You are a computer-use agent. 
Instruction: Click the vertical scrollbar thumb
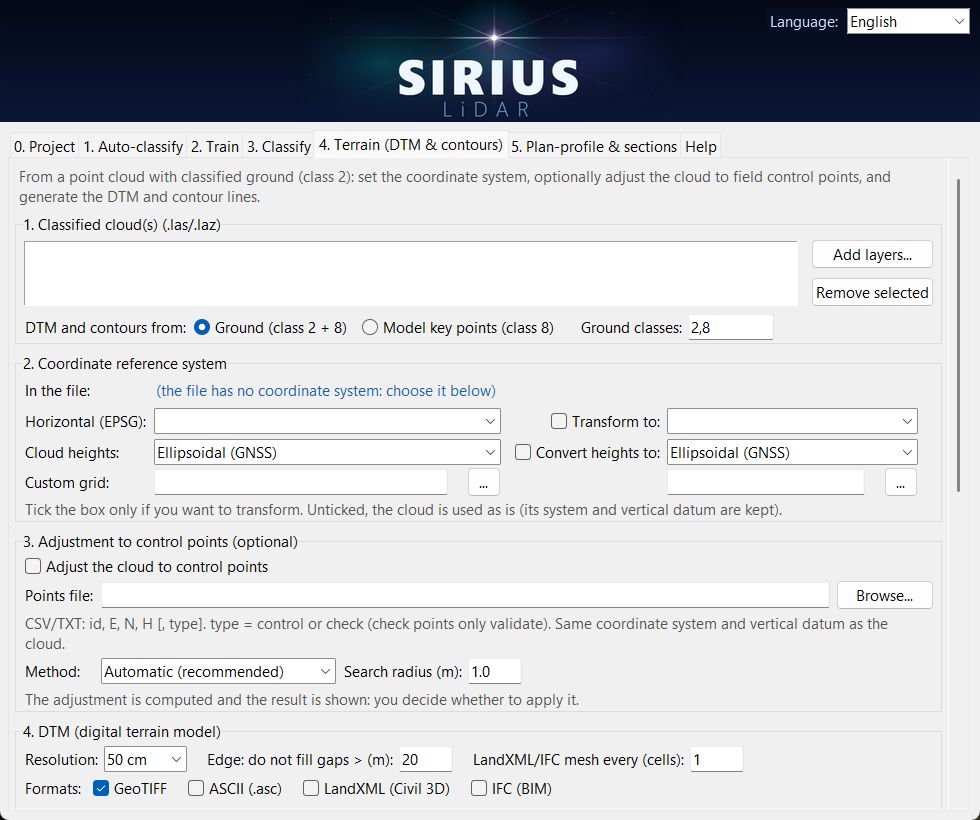point(959,336)
